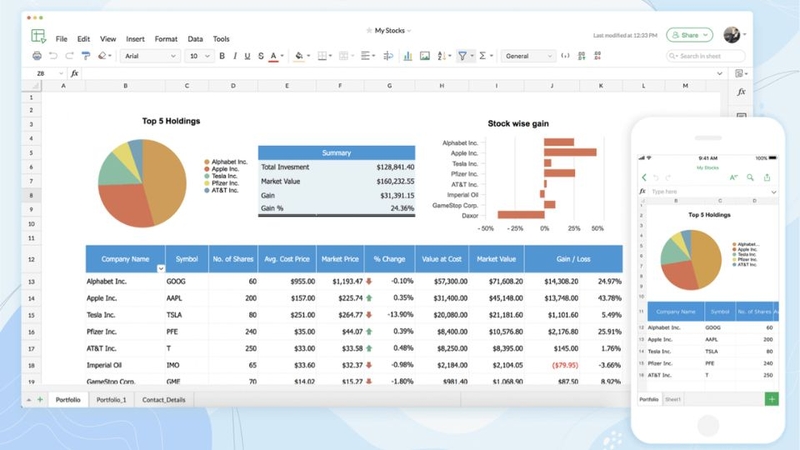
Task: Select the paint format brush icon
Action: click(x=86, y=56)
